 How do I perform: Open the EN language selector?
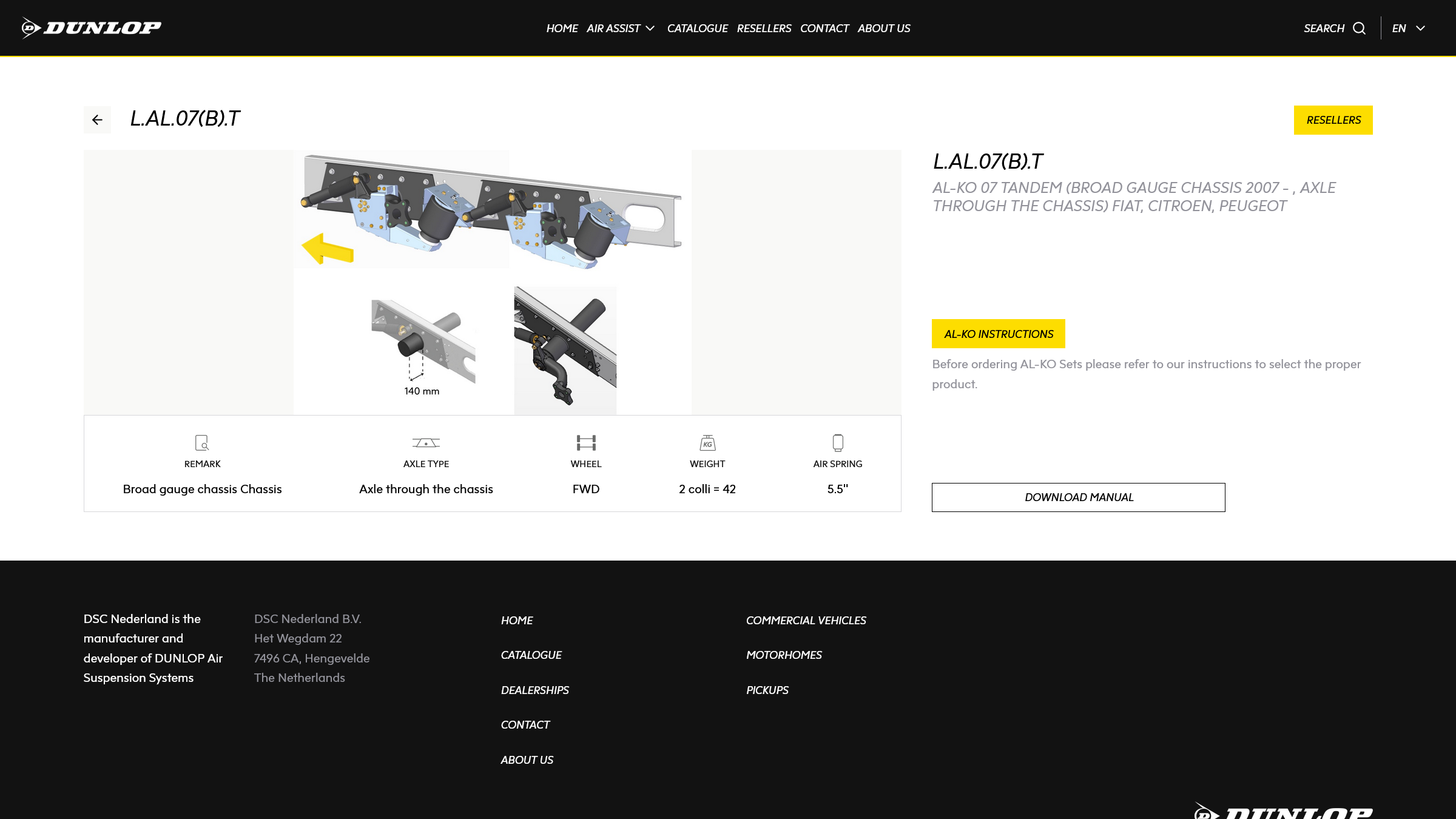1399,29
